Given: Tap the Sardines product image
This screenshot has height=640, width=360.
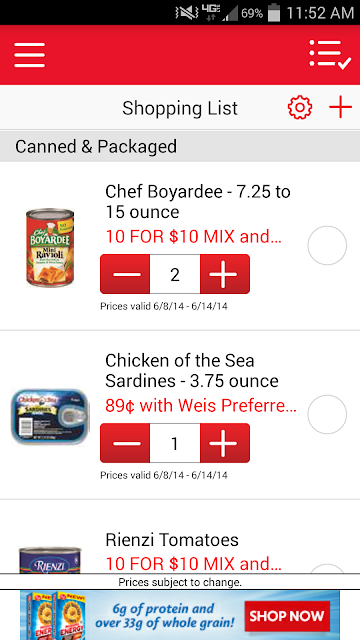Looking at the screenshot, I should pos(50,417).
